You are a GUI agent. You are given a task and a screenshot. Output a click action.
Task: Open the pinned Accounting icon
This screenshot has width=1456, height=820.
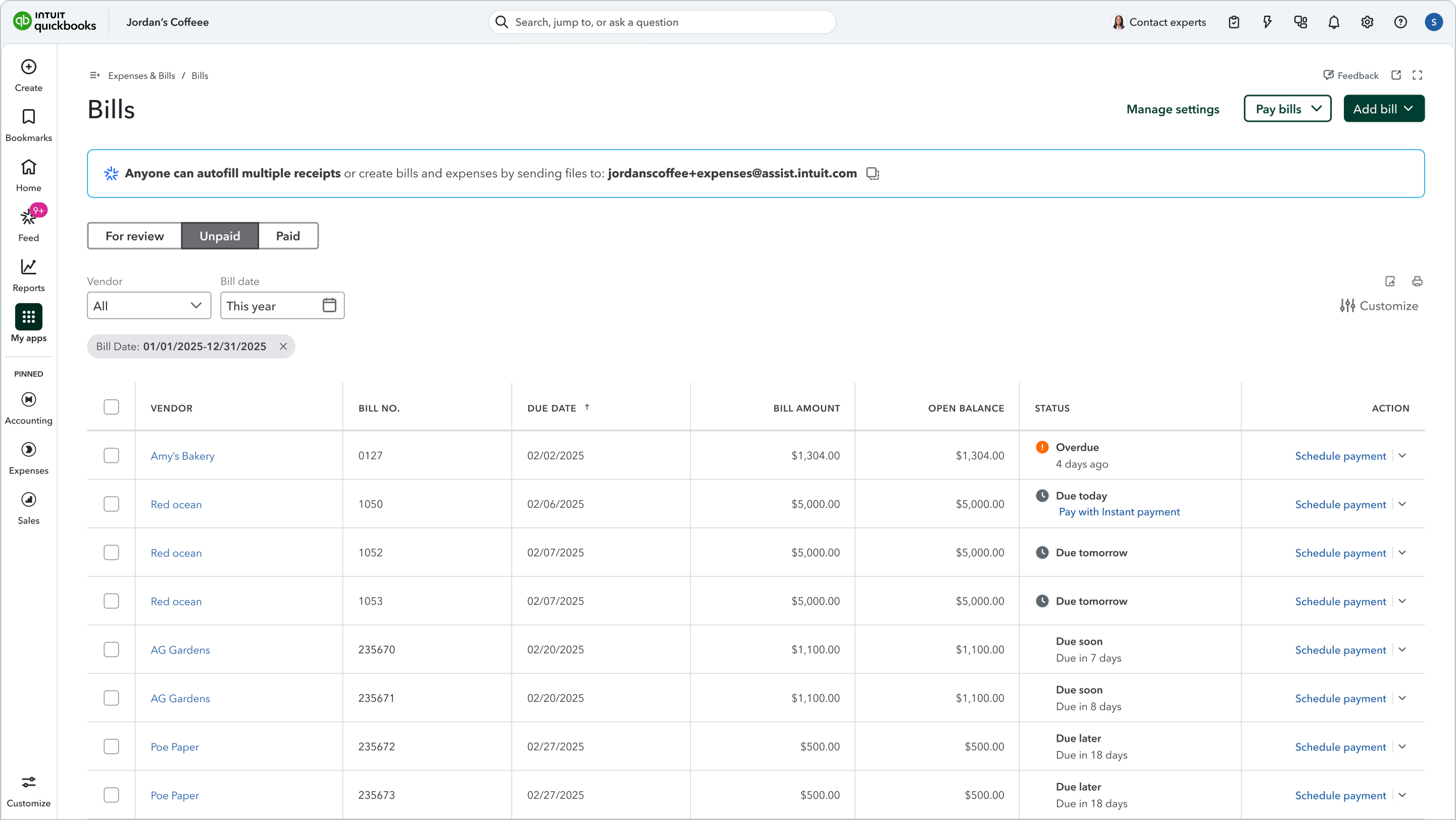tap(28, 400)
